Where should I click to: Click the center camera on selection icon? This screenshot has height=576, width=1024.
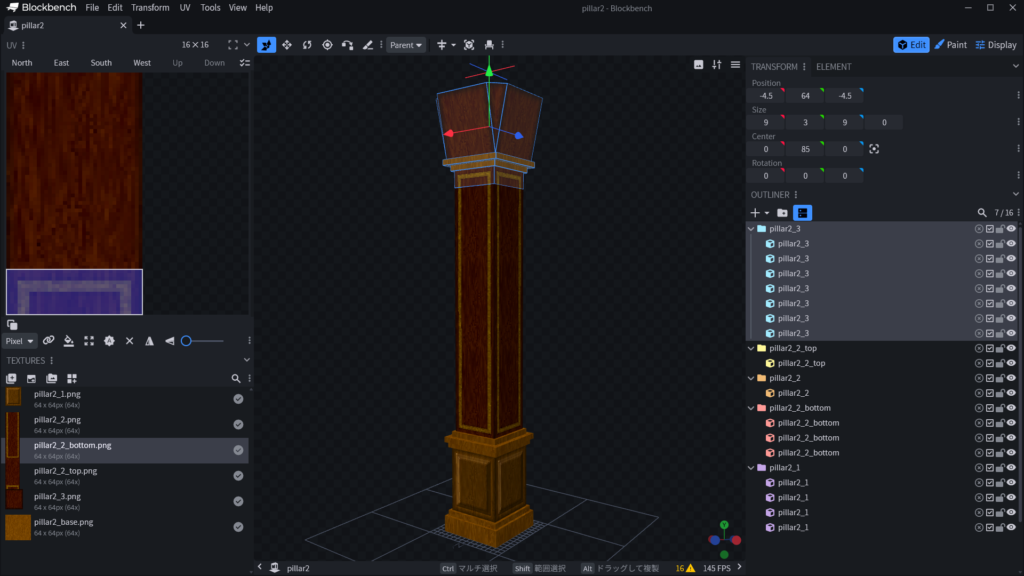(874, 149)
